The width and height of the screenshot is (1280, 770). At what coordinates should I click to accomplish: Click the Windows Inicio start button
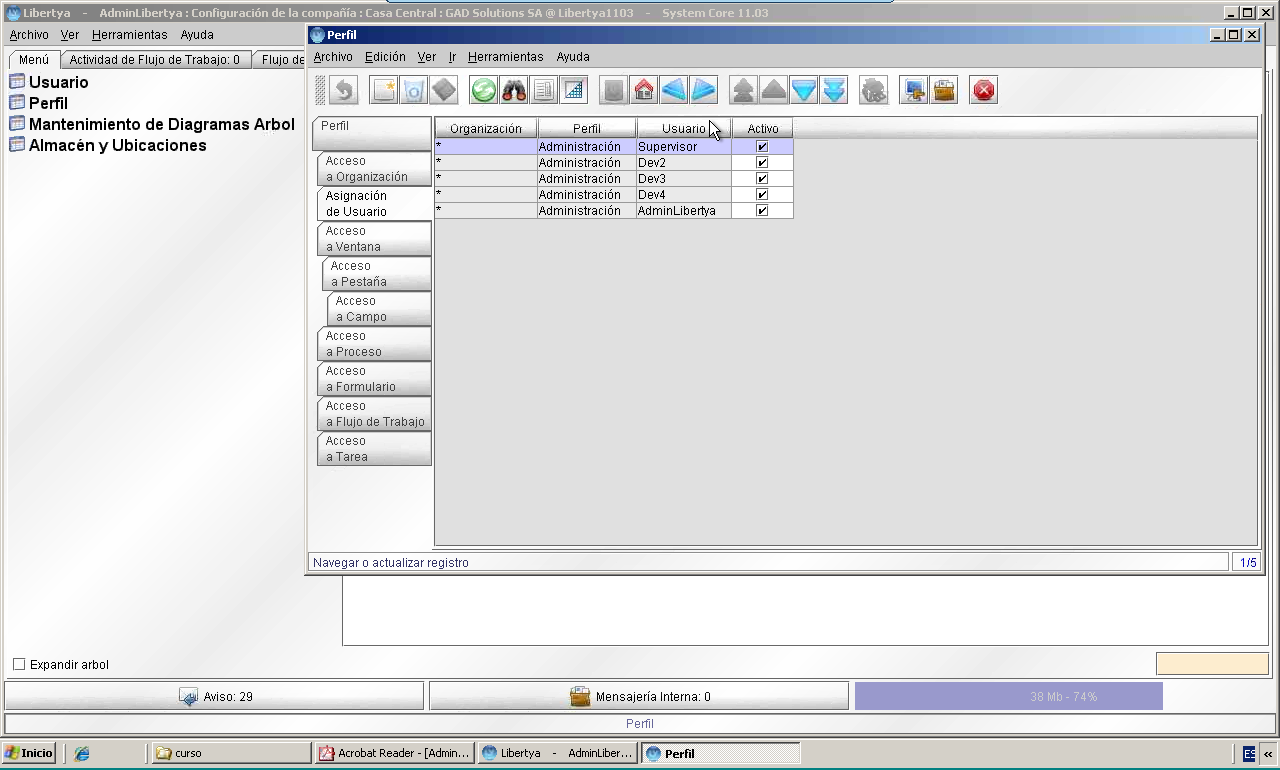point(29,753)
